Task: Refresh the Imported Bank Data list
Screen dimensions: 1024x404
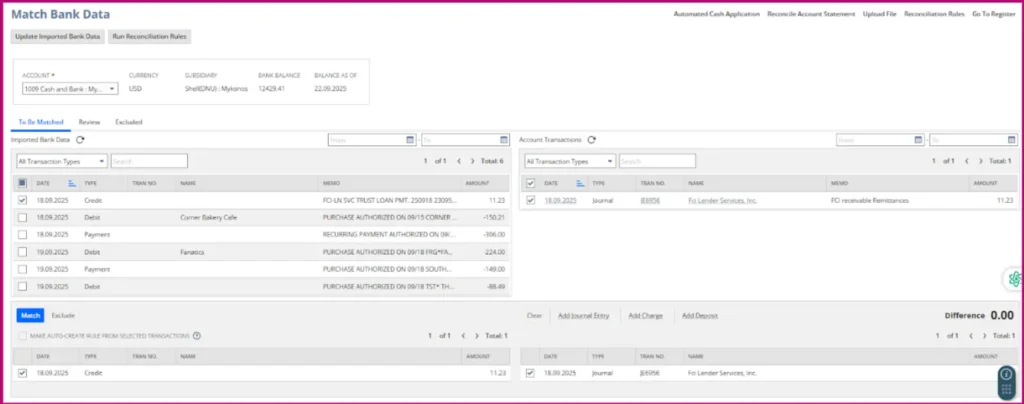Action: point(80,140)
